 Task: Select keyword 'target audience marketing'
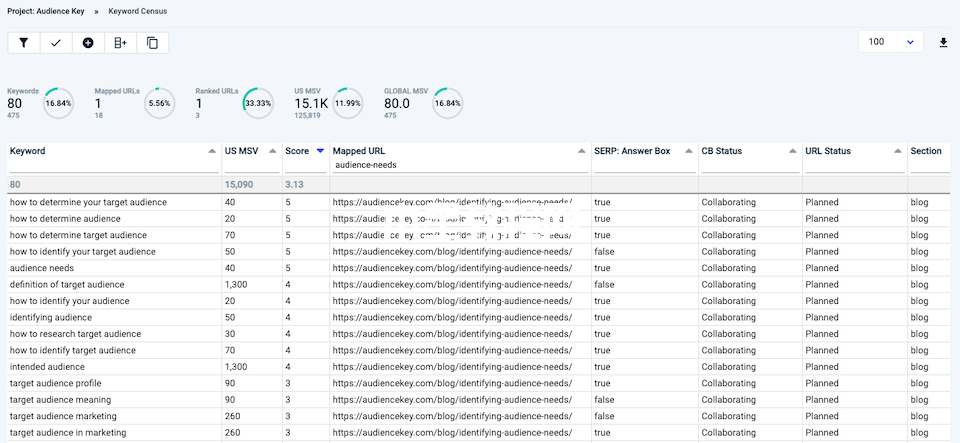[63, 417]
